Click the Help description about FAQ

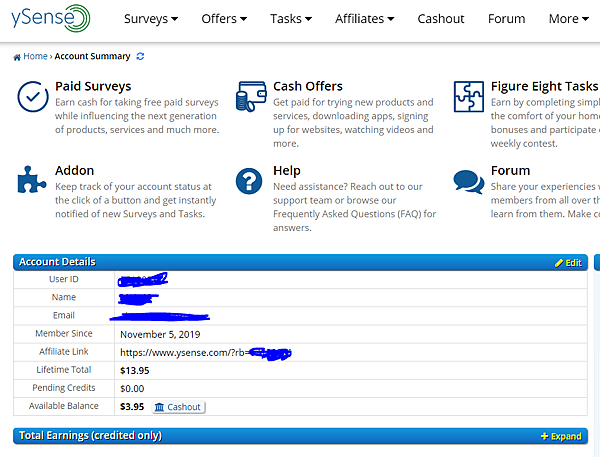(354, 207)
